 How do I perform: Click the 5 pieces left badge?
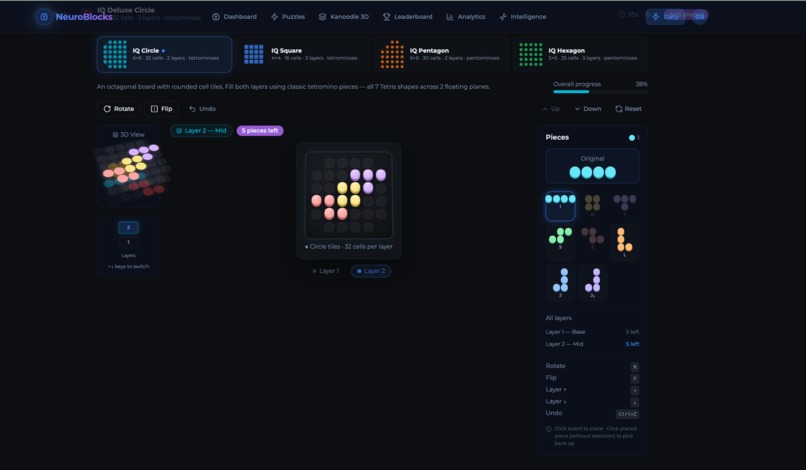[260, 131]
